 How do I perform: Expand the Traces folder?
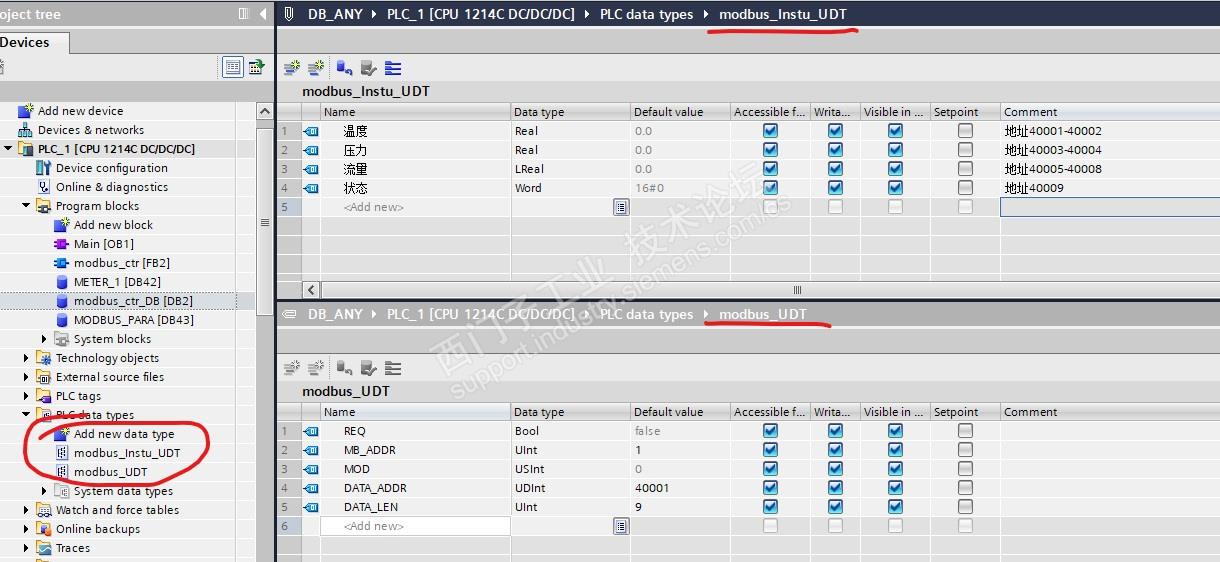27,548
